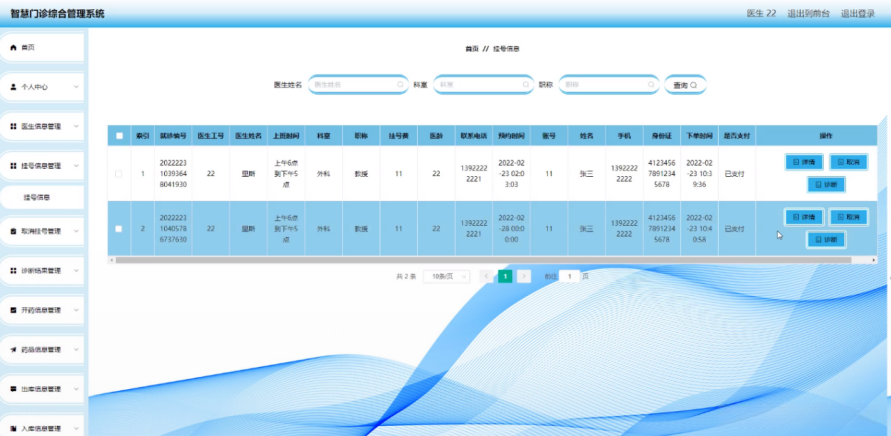
Task: Go to the next page with right arrow
Action: [524, 276]
